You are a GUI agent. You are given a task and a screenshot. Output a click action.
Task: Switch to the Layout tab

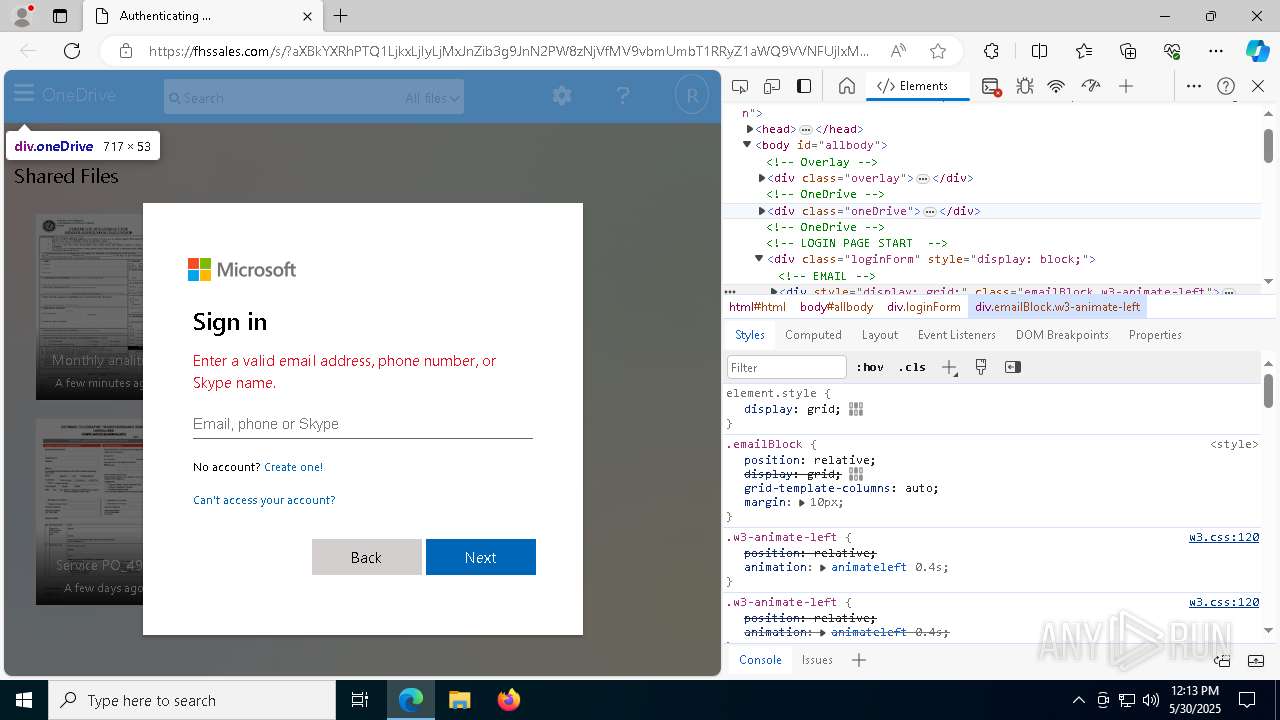[x=880, y=335]
